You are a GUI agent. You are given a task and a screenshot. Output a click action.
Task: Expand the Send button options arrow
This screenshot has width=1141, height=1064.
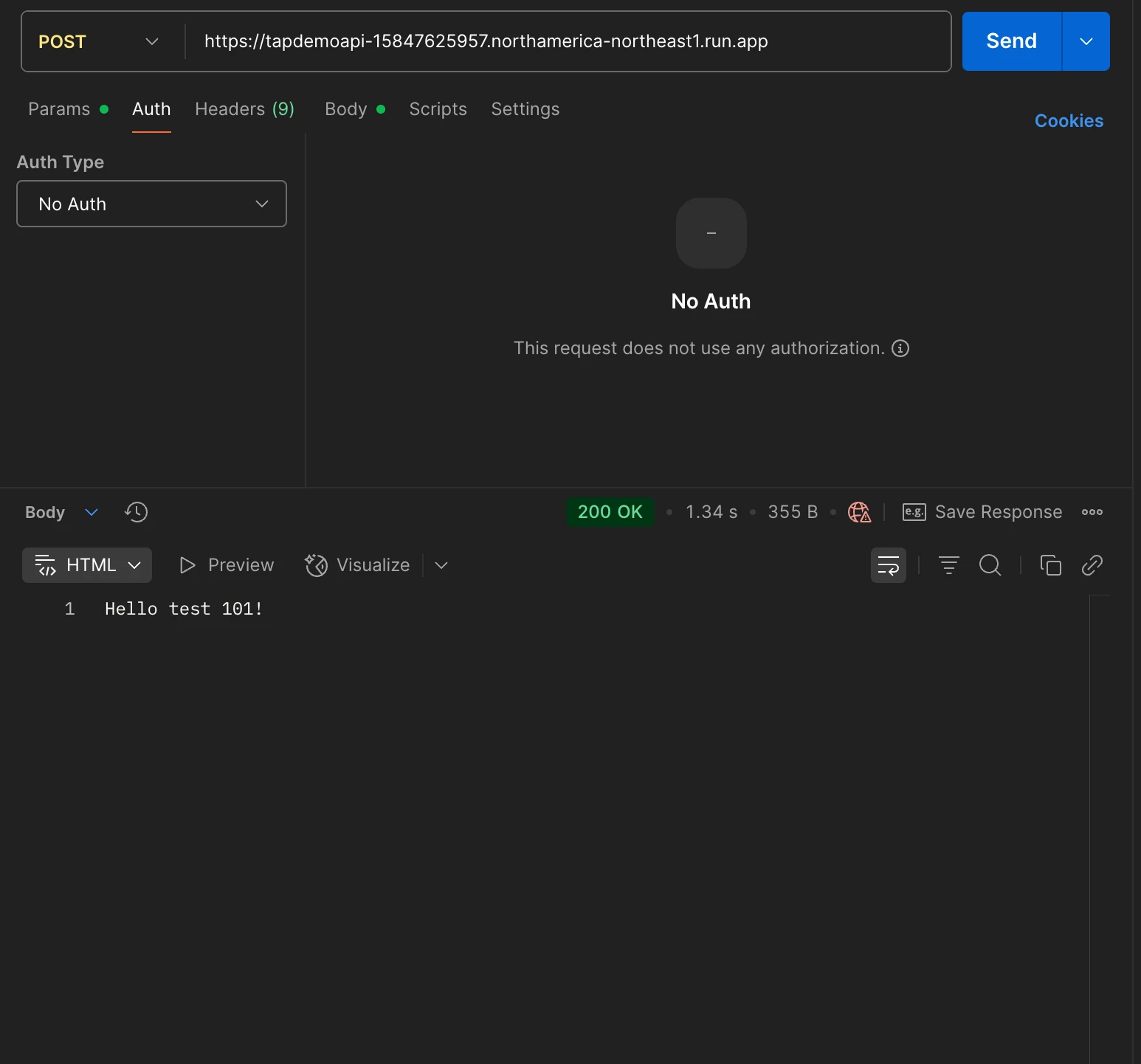tap(1086, 41)
